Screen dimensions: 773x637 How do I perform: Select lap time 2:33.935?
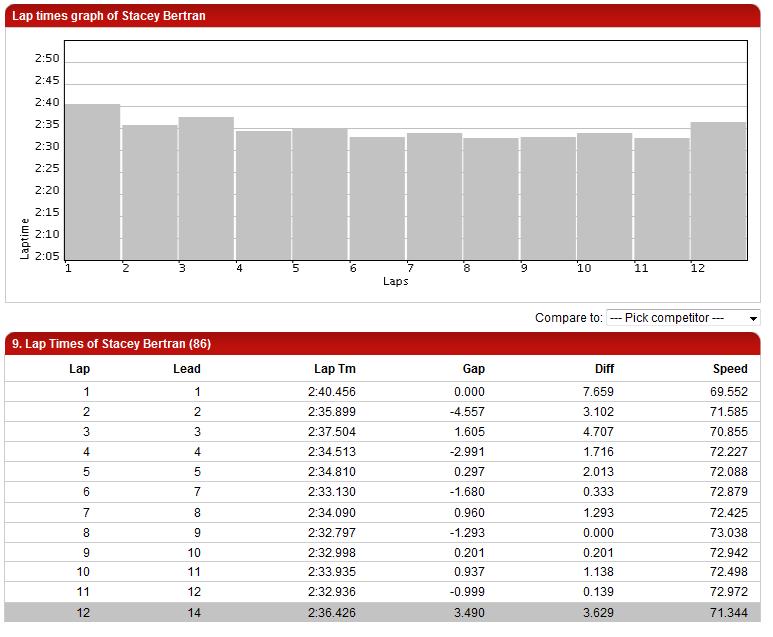332,572
